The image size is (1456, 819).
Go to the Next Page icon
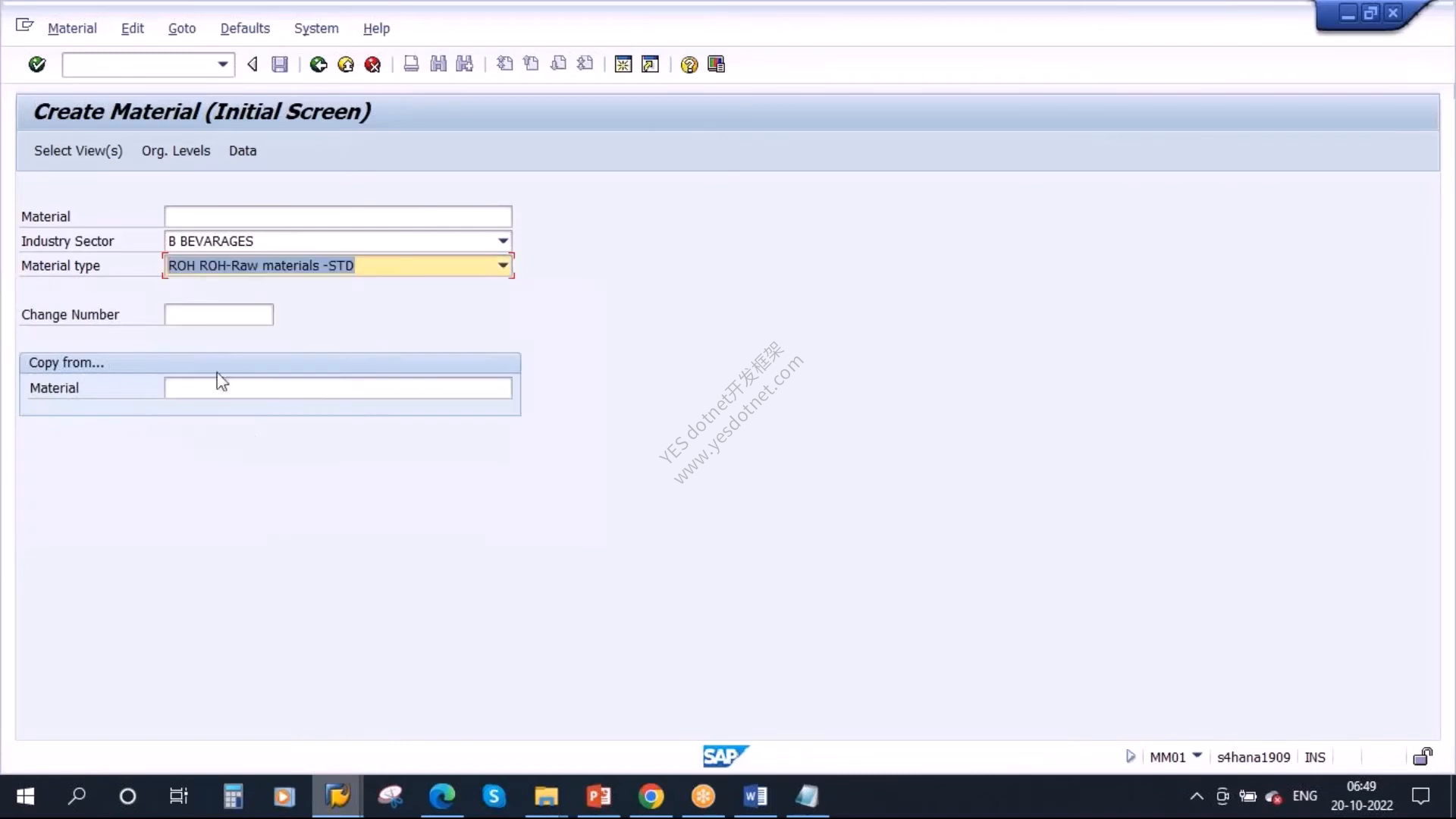pyautogui.click(x=558, y=64)
